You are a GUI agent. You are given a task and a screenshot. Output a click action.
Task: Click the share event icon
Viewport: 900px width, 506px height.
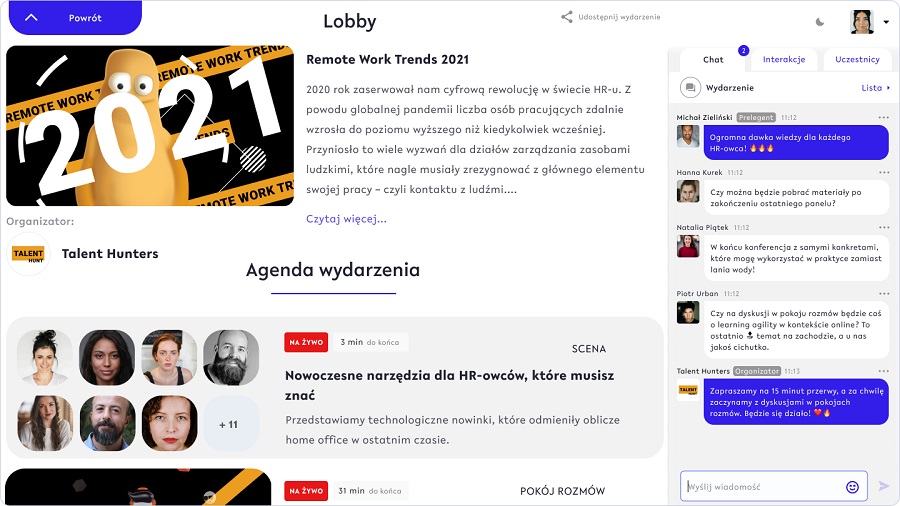(567, 17)
